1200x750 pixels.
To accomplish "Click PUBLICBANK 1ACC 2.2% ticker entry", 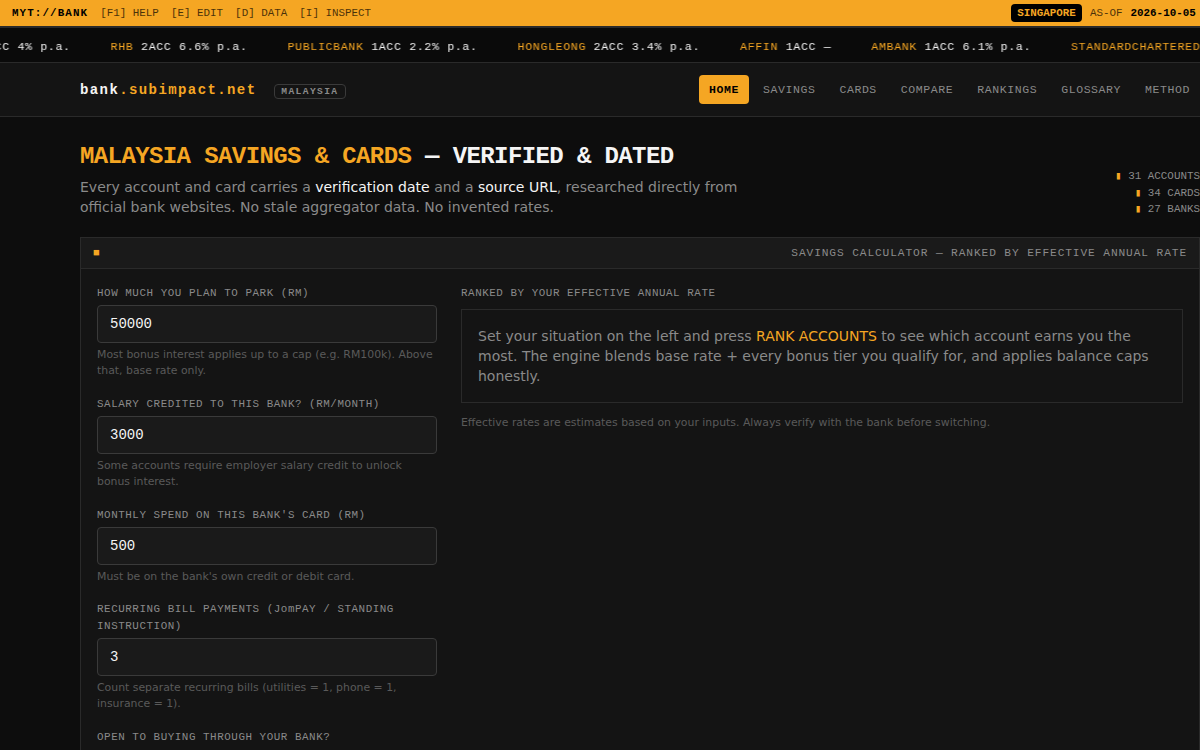I will click(382, 47).
